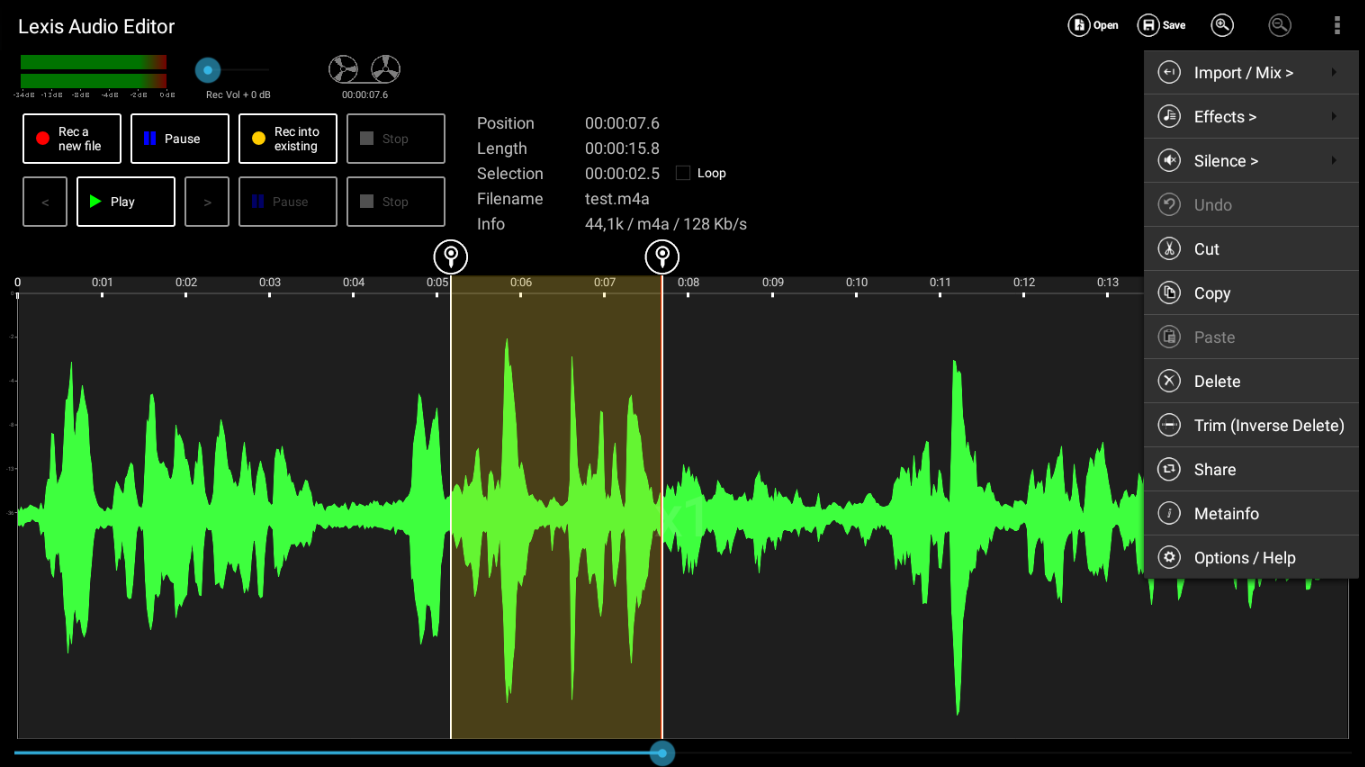Open Metainfo menu entry
The image size is (1365, 767).
point(1251,513)
